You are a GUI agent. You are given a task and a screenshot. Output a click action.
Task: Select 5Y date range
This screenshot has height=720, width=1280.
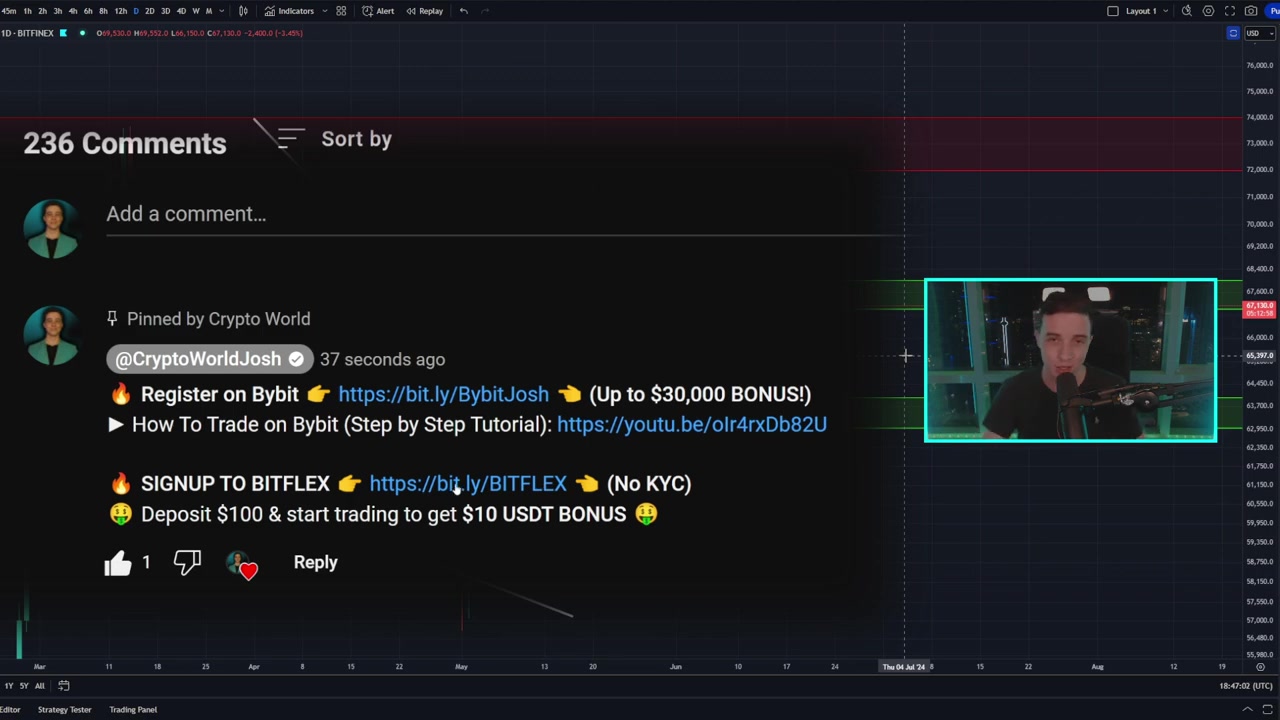point(23,686)
